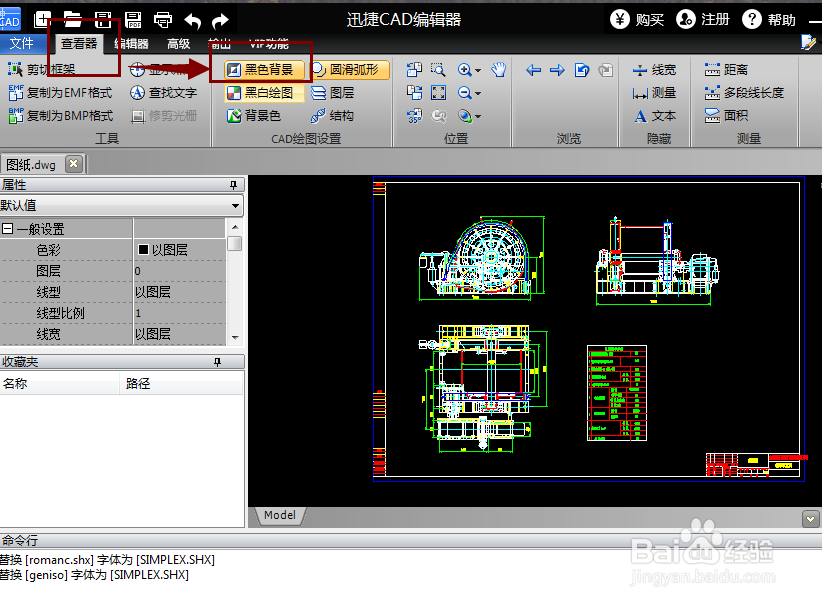Rotate the drawing clockwise
Image resolution: width=822 pixels, height=606 pixels.
coord(414,93)
